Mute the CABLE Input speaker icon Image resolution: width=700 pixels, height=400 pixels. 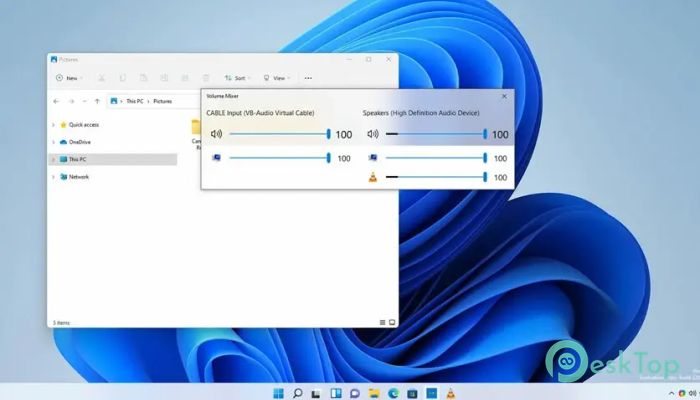point(215,134)
